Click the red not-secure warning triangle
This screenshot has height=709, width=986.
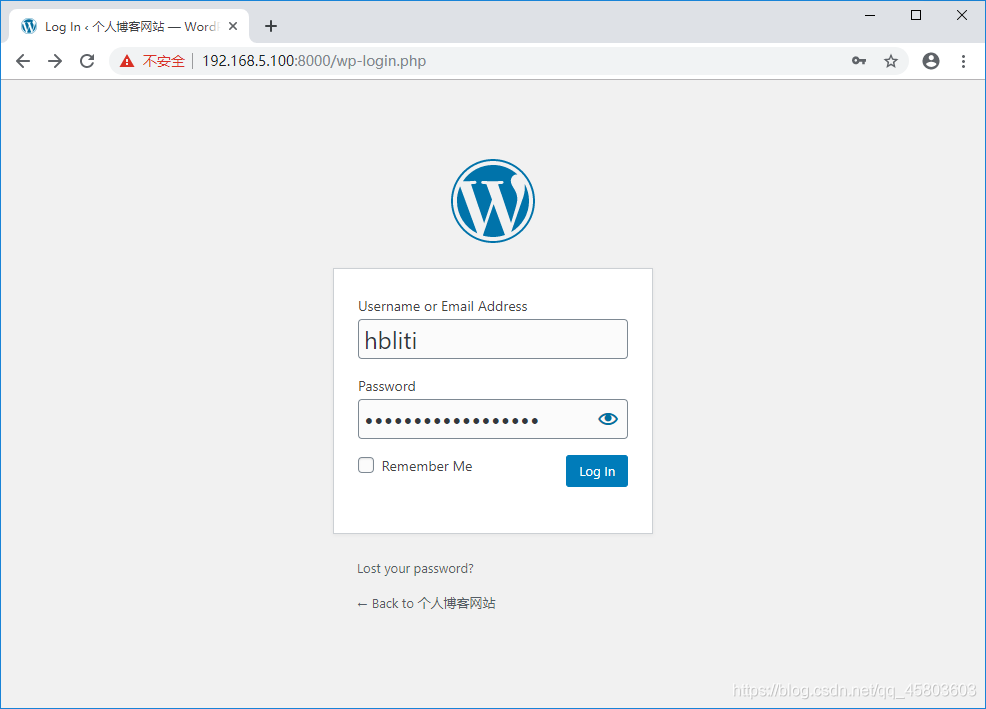[127, 61]
